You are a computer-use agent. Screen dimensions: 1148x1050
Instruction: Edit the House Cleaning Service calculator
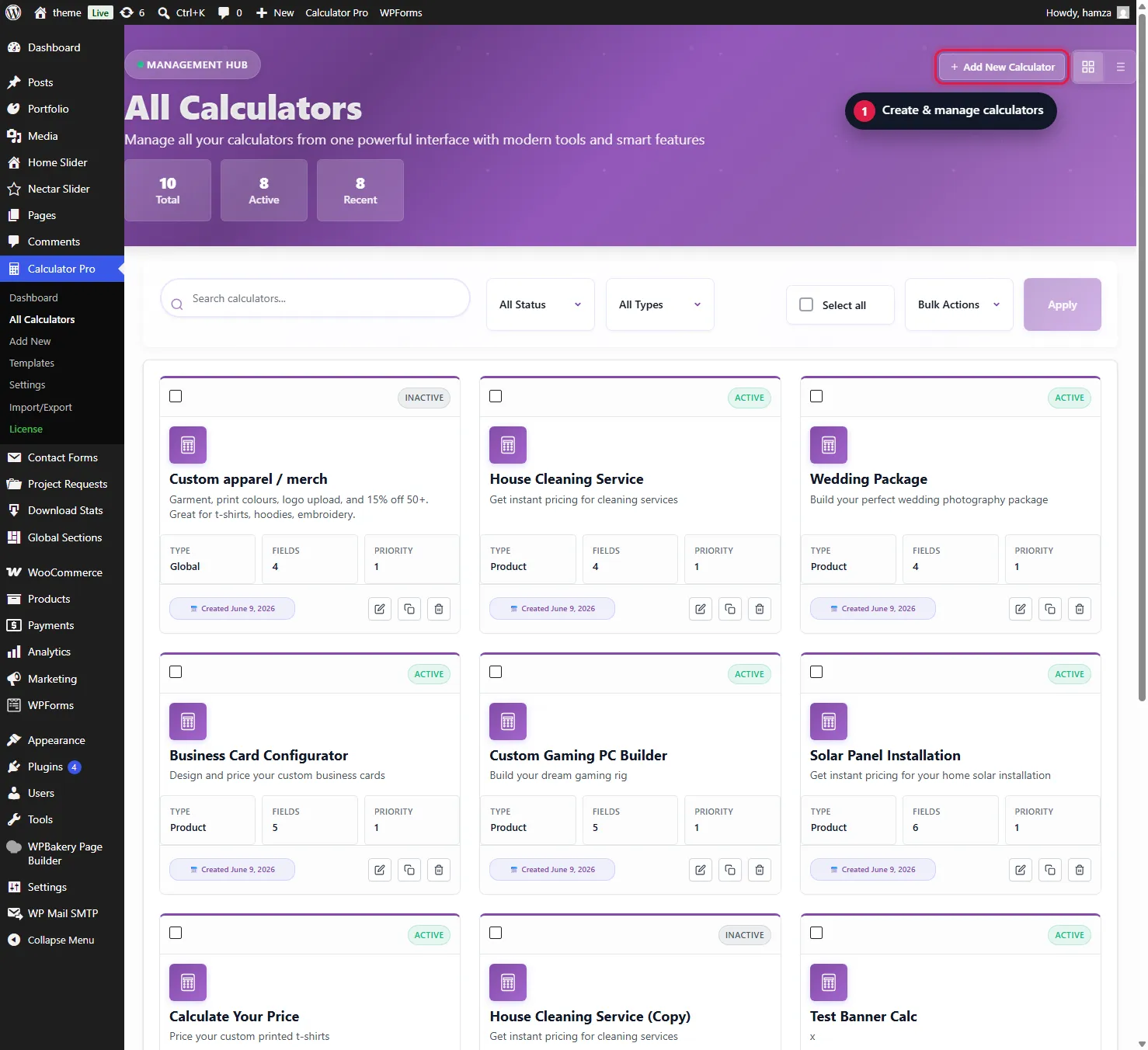(x=701, y=609)
